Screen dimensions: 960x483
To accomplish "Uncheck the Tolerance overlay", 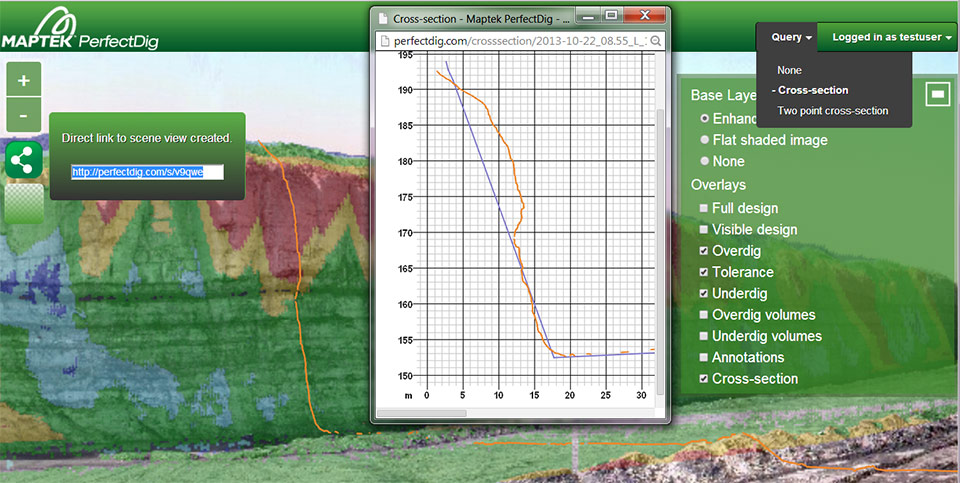I will point(704,272).
